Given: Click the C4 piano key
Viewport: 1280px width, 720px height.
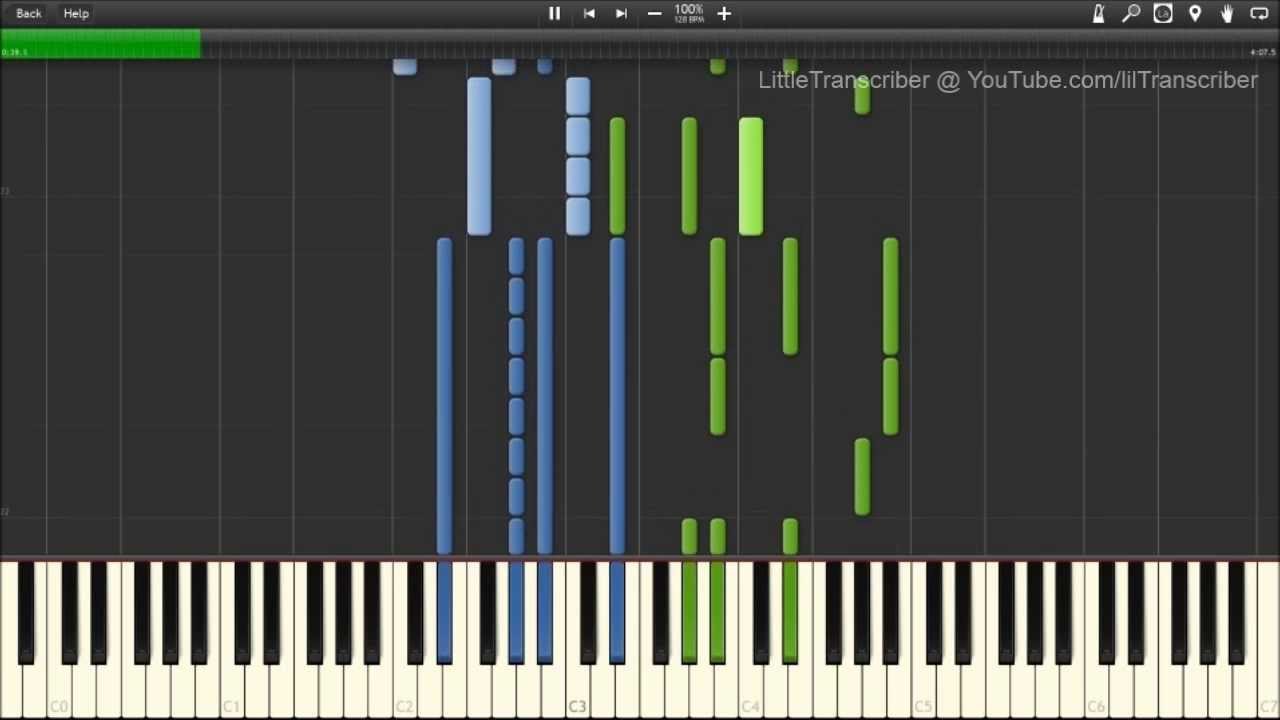Looking at the screenshot, I should click(x=750, y=690).
